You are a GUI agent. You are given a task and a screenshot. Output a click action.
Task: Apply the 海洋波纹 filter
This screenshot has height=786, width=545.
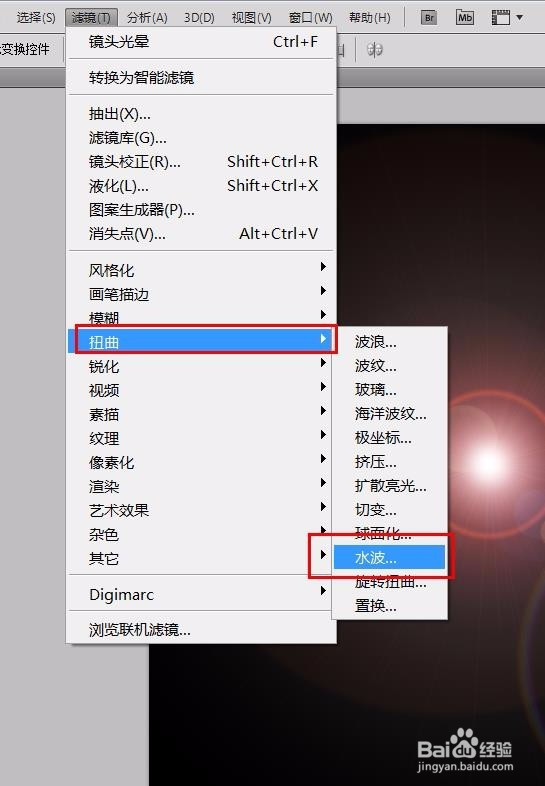pyautogui.click(x=390, y=414)
